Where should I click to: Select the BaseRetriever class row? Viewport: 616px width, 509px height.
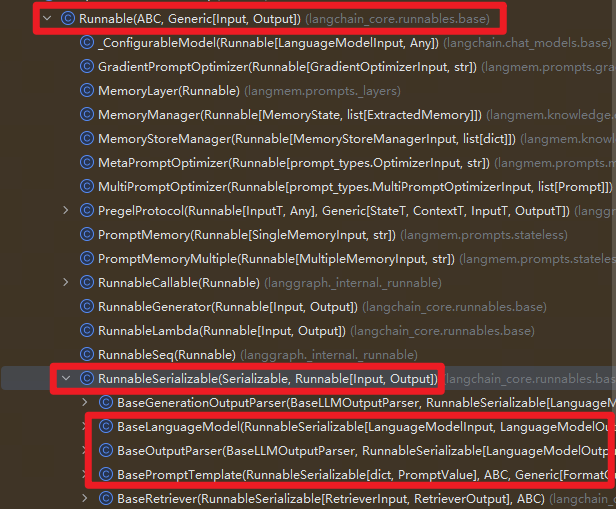pyautogui.click(x=308, y=498)
